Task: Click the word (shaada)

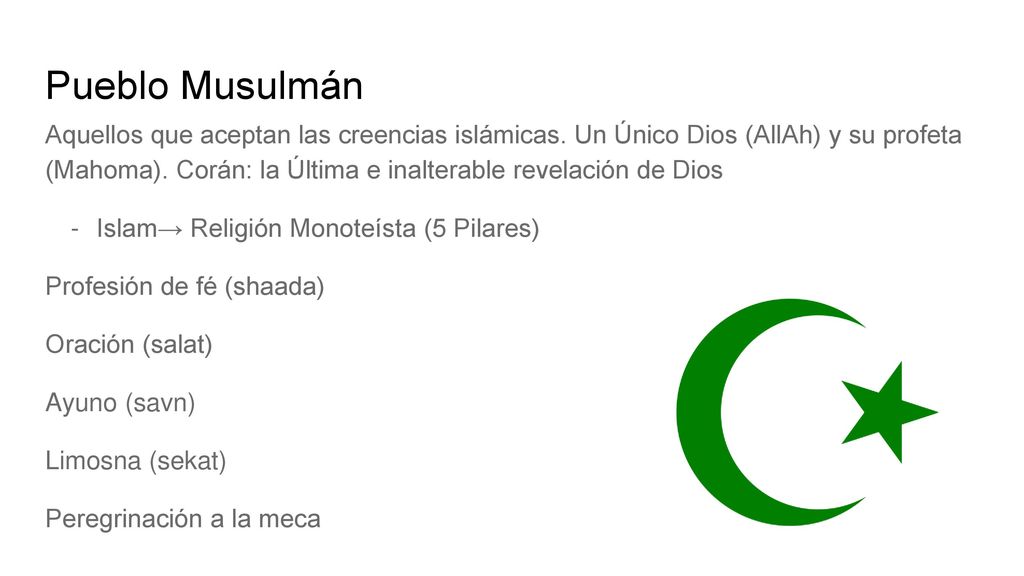Action: point(274,287)
